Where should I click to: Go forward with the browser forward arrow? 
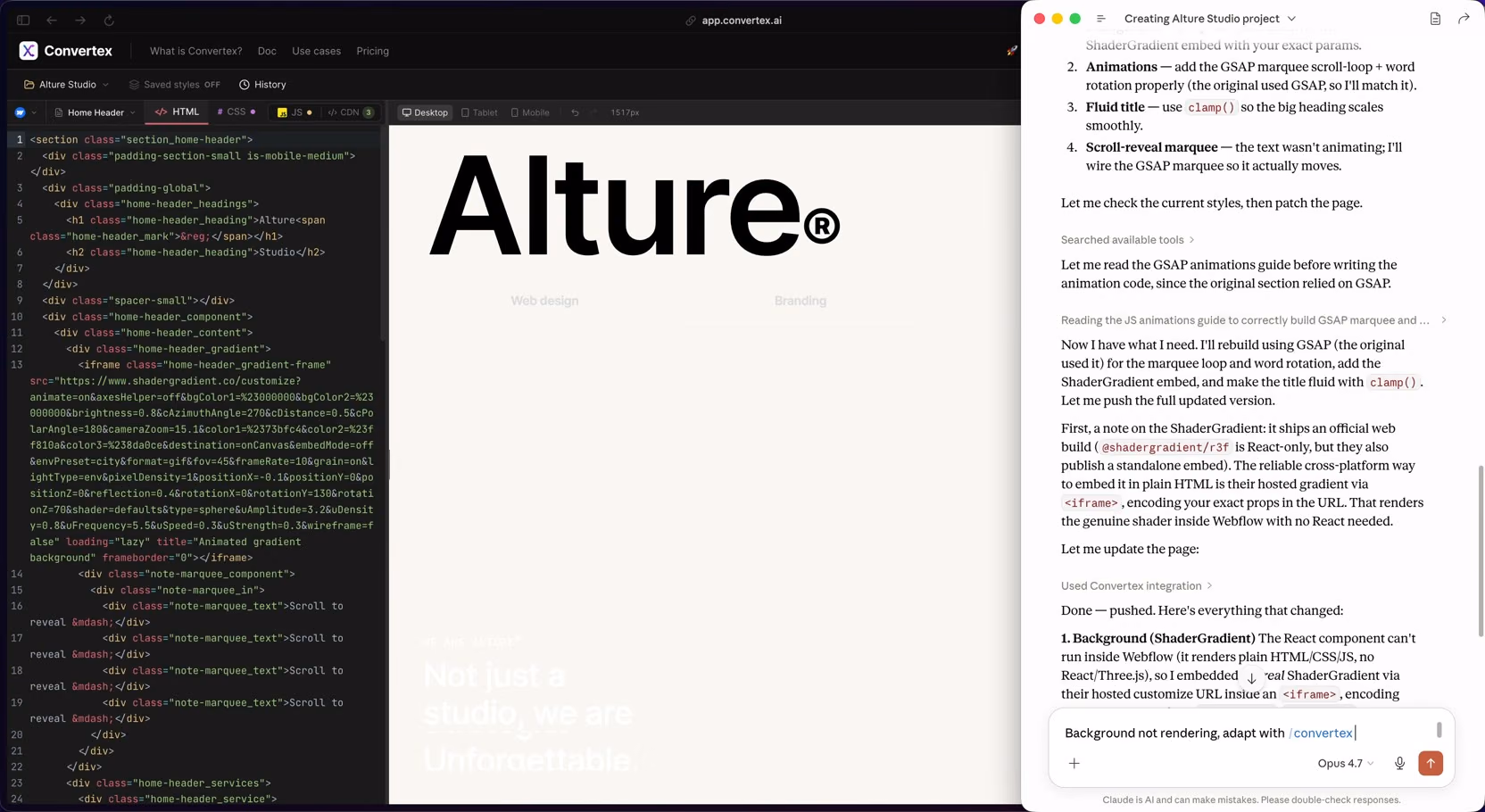[80, 20]
